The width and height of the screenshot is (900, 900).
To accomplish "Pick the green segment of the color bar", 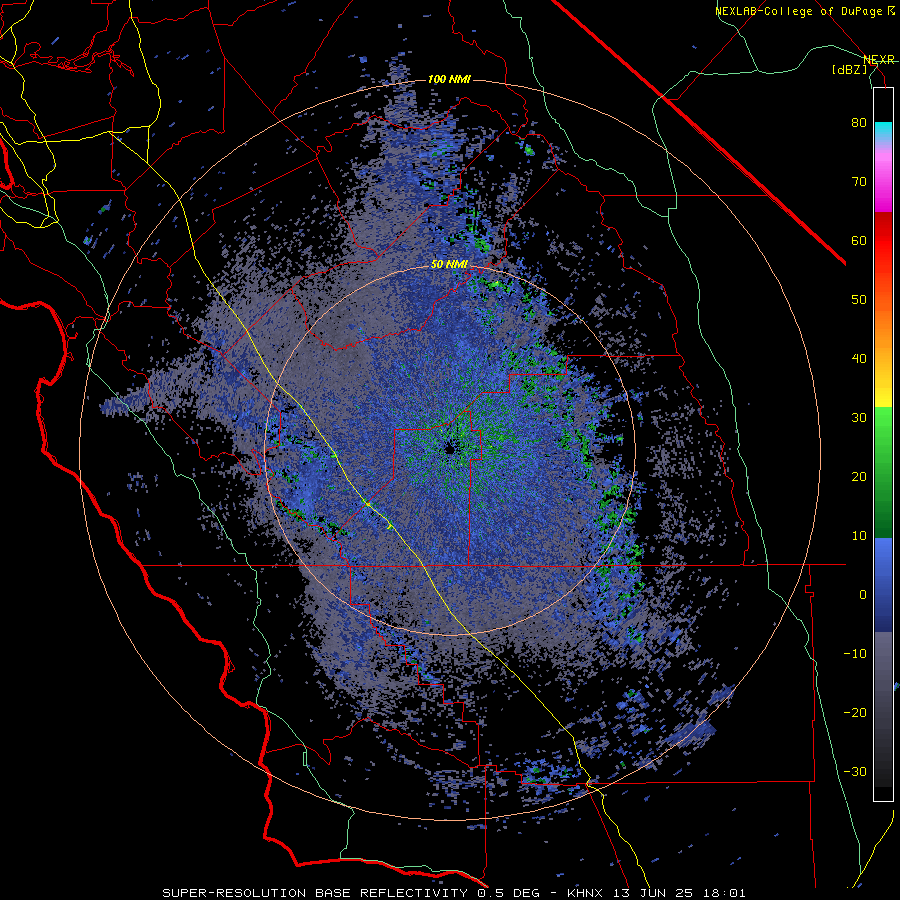I will click(x=883, y=472).
